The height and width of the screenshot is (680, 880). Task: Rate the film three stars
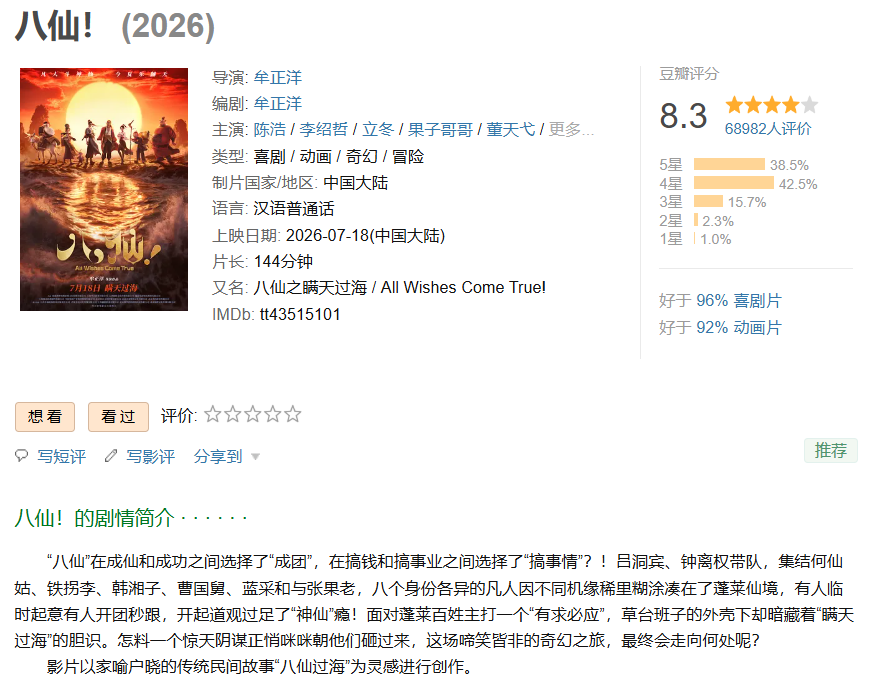(x=253, y=415)
